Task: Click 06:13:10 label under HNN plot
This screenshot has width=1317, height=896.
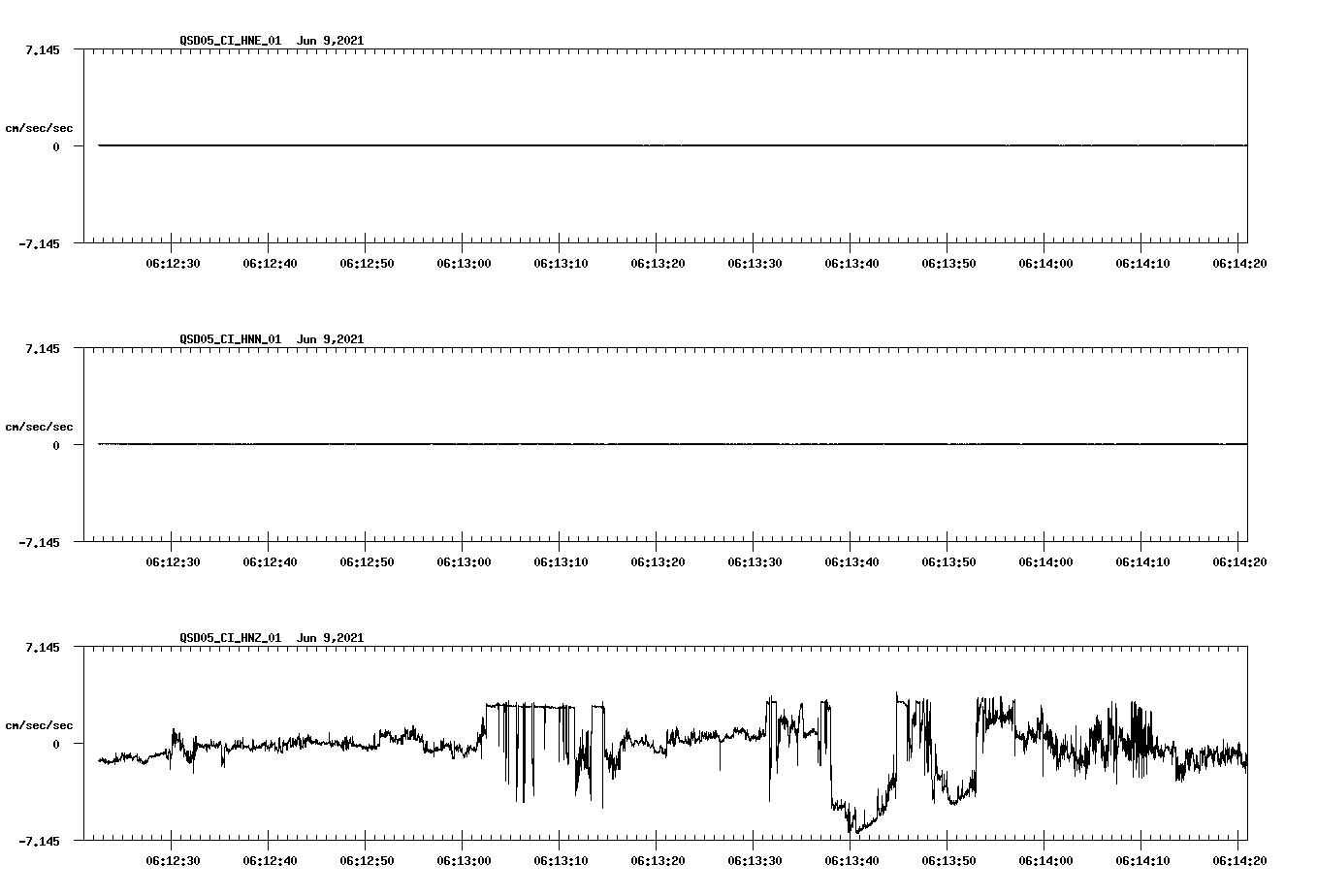Action: click(x=561, y=561)
